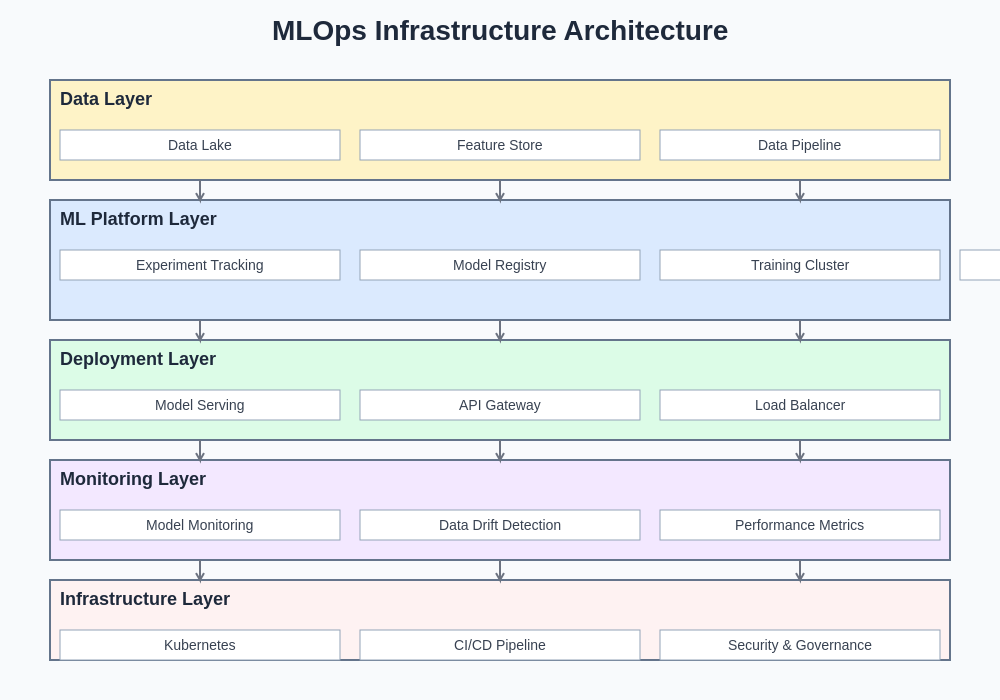The height and width of the screenshot is (700, 1000).
Task: Select the ML Platform Layer title
Action: coord(138,219)
